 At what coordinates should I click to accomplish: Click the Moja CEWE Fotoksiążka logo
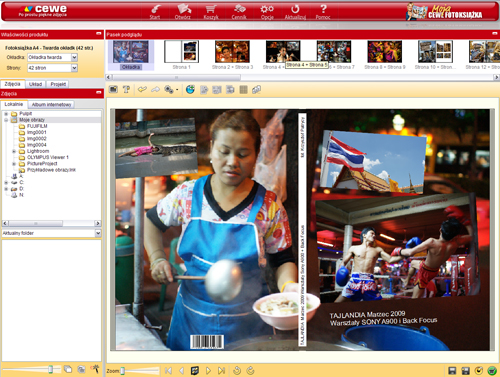[x=444, y=12]
